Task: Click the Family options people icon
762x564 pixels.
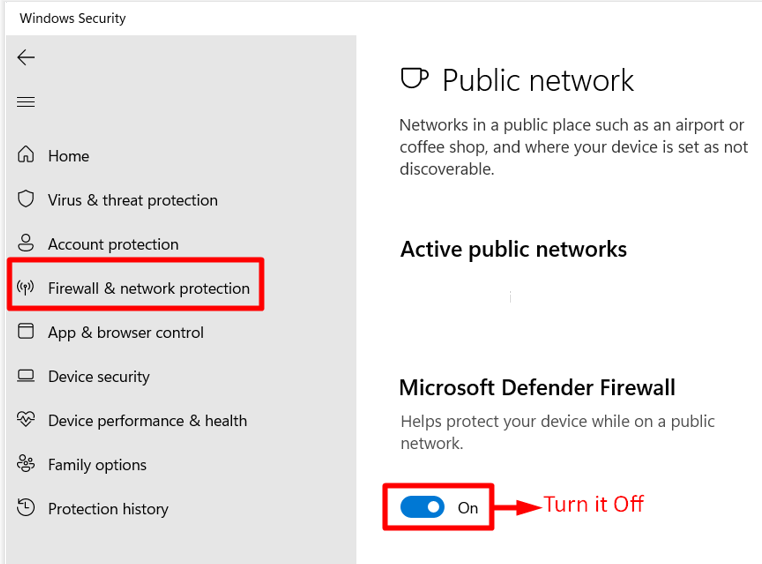Action: click(x=26, y=464)
